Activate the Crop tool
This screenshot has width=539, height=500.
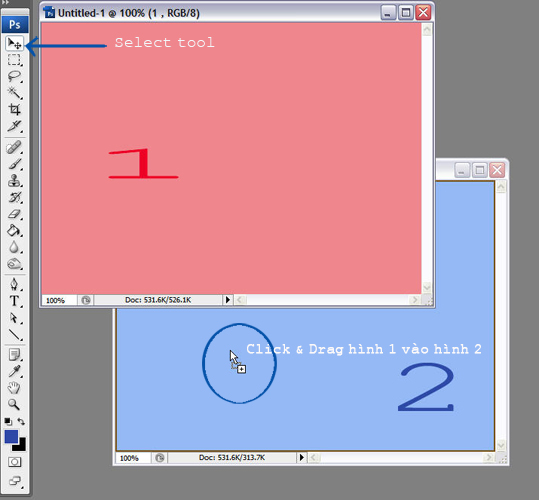[x=14, y=109]
